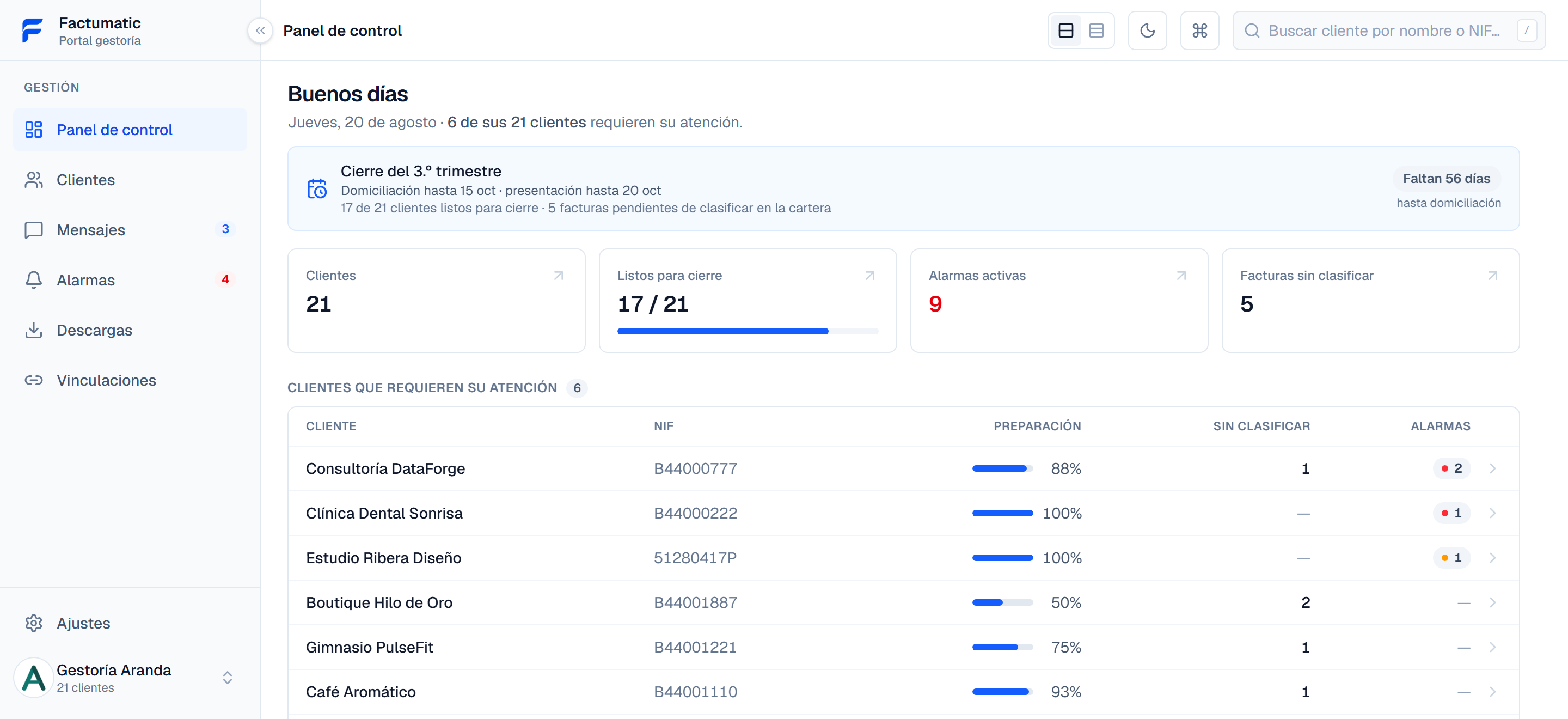Click the arrow icon on Alarmas activas
Image resolution: width=1568 pixels, height=719 pixels.
coord(1181,276)
